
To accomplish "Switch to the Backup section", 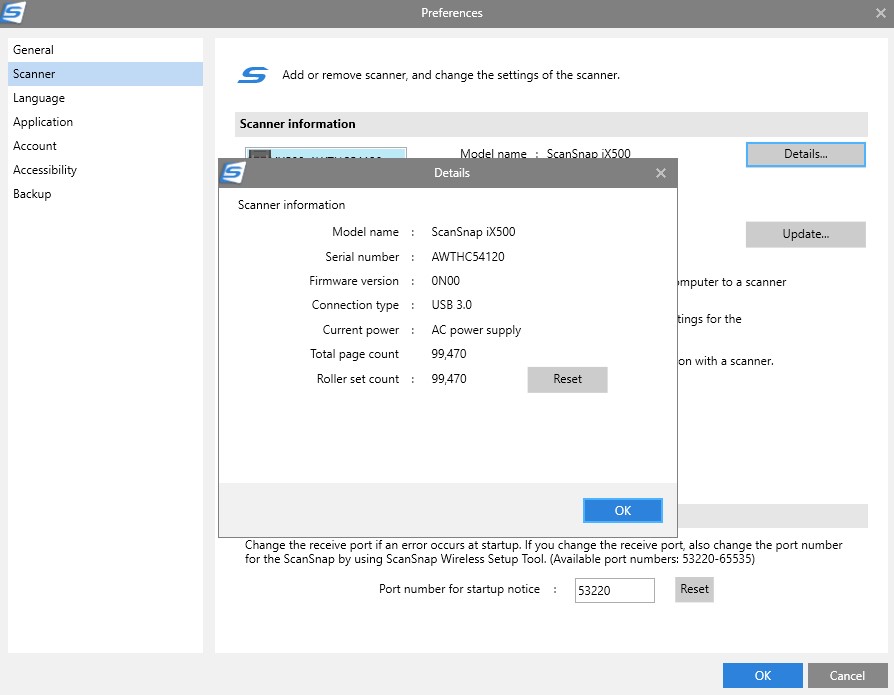I will coord(32,194).
